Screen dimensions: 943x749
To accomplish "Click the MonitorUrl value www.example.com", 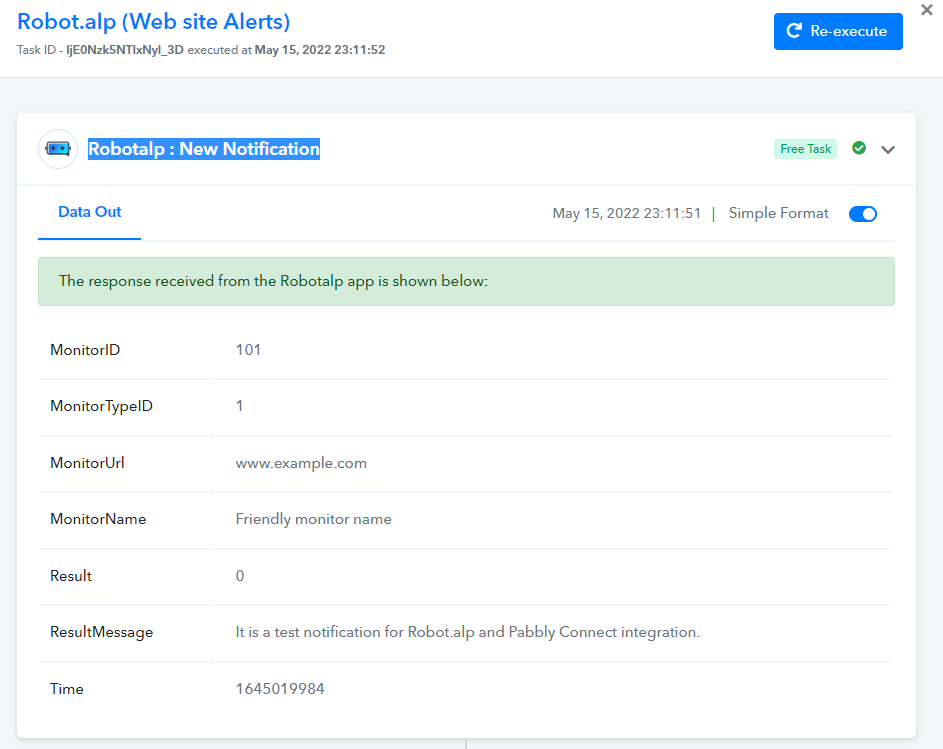I will 301,463.
